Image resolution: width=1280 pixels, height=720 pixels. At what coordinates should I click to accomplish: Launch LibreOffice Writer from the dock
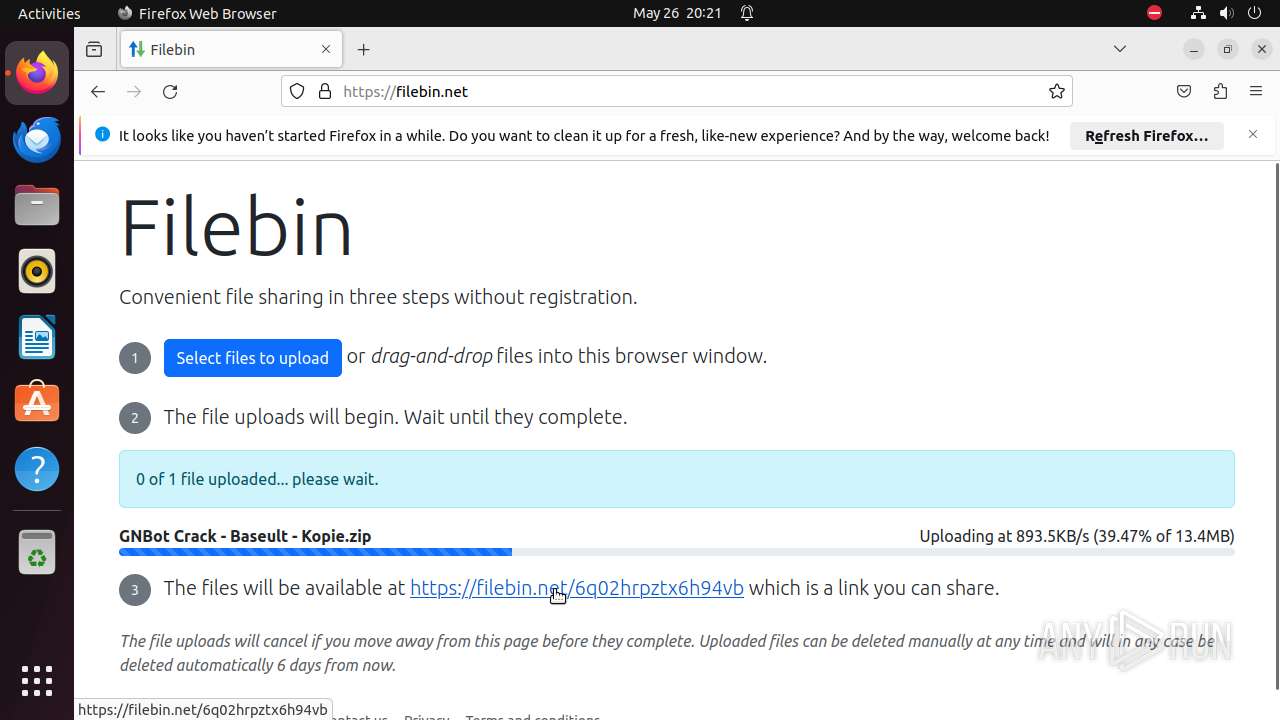coord(37,337)
